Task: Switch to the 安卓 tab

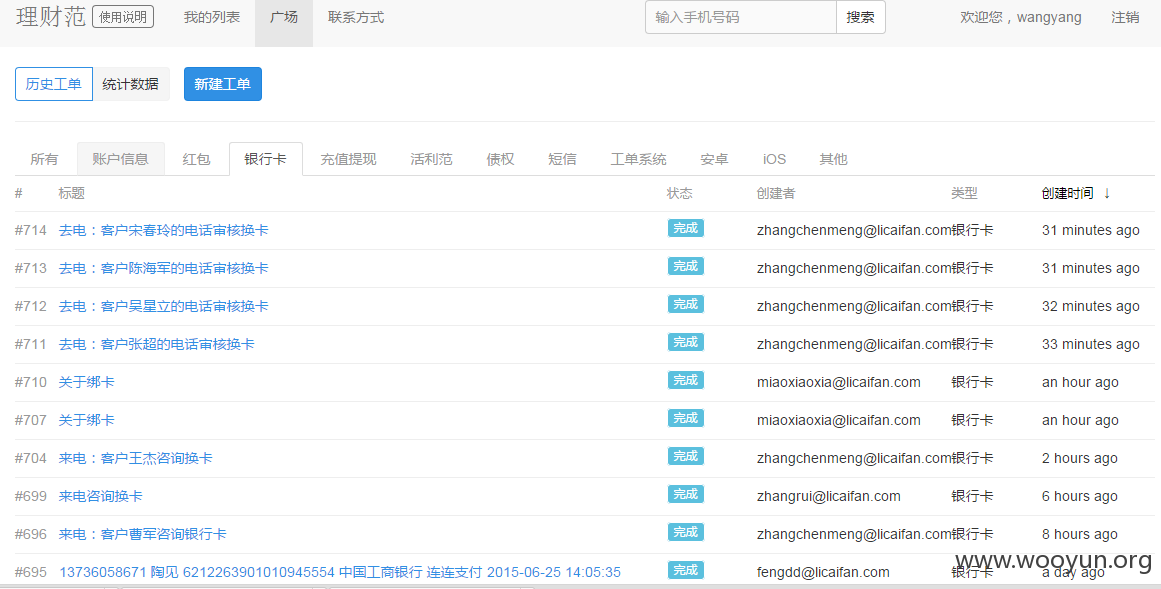Action: (x=714, y=159)
